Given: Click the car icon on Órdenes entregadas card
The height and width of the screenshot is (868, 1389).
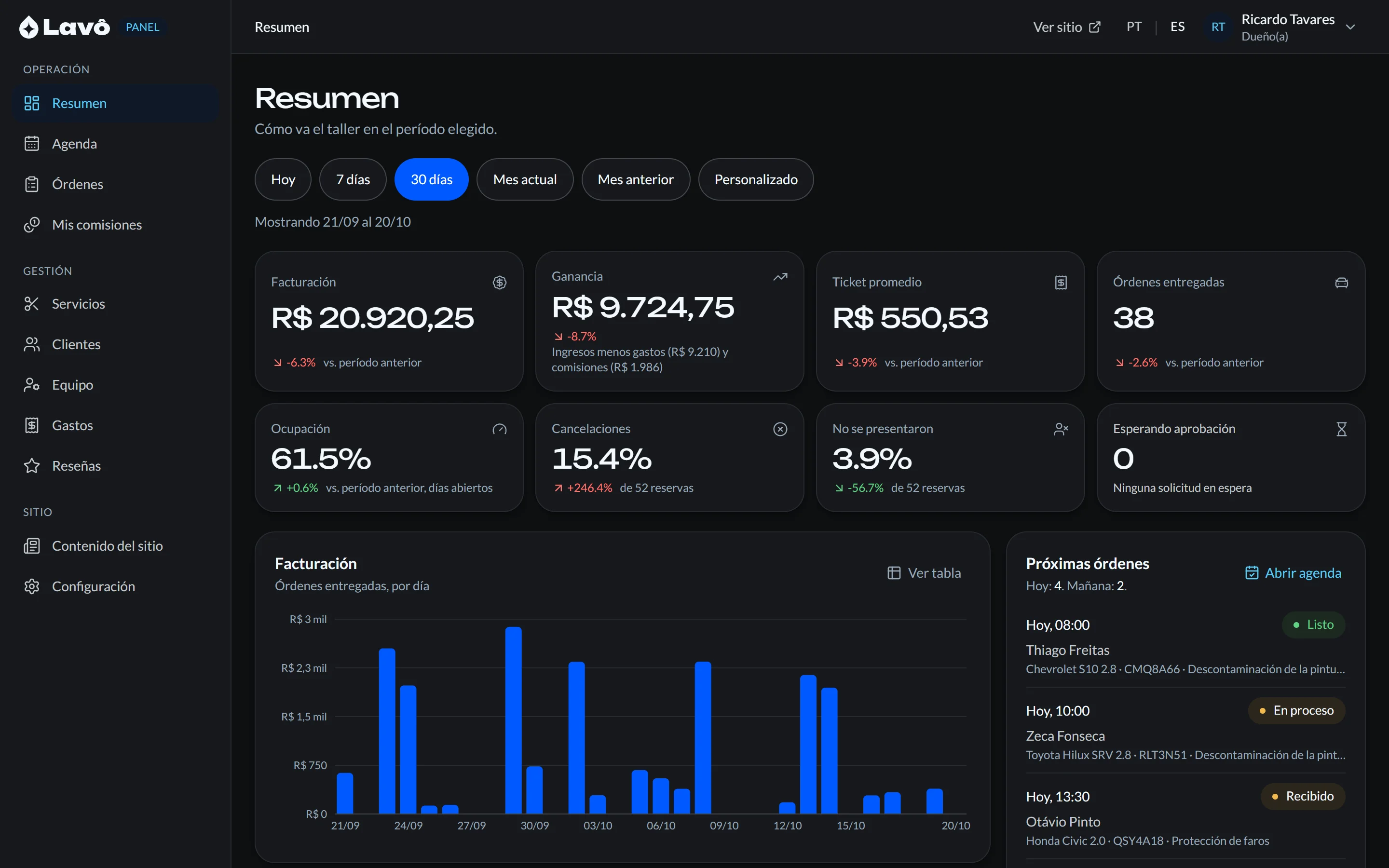Looking at the screenshot, I should [1341, 283].
